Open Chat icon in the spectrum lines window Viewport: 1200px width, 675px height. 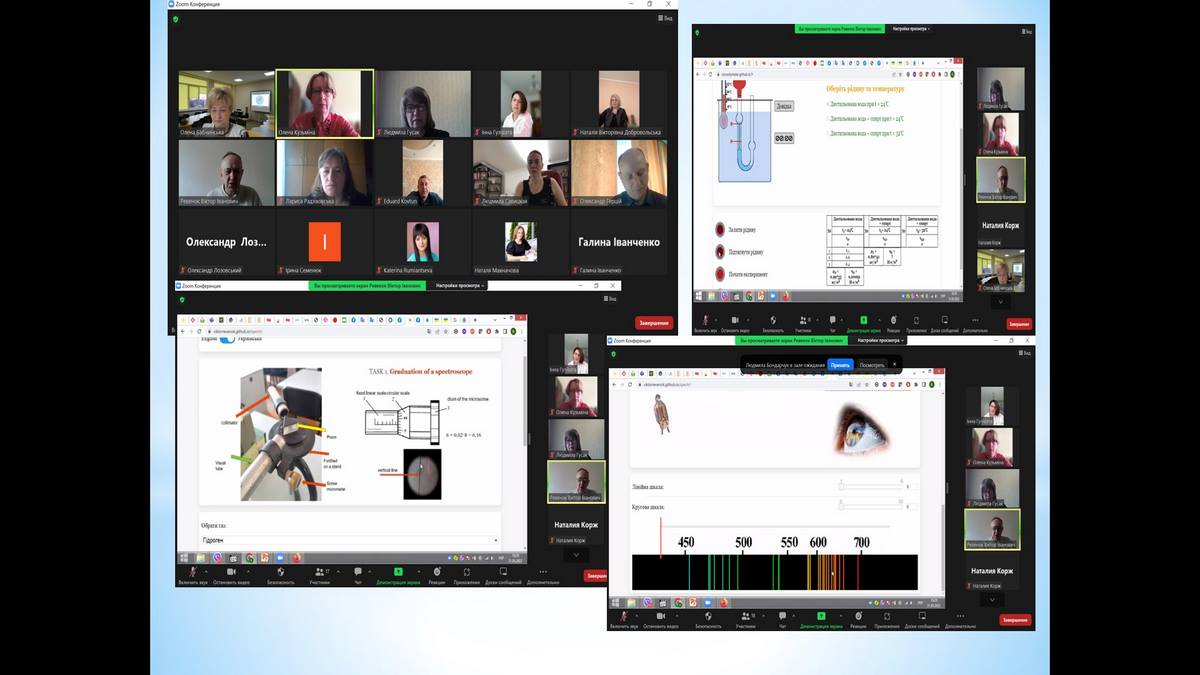click(782, 616)
